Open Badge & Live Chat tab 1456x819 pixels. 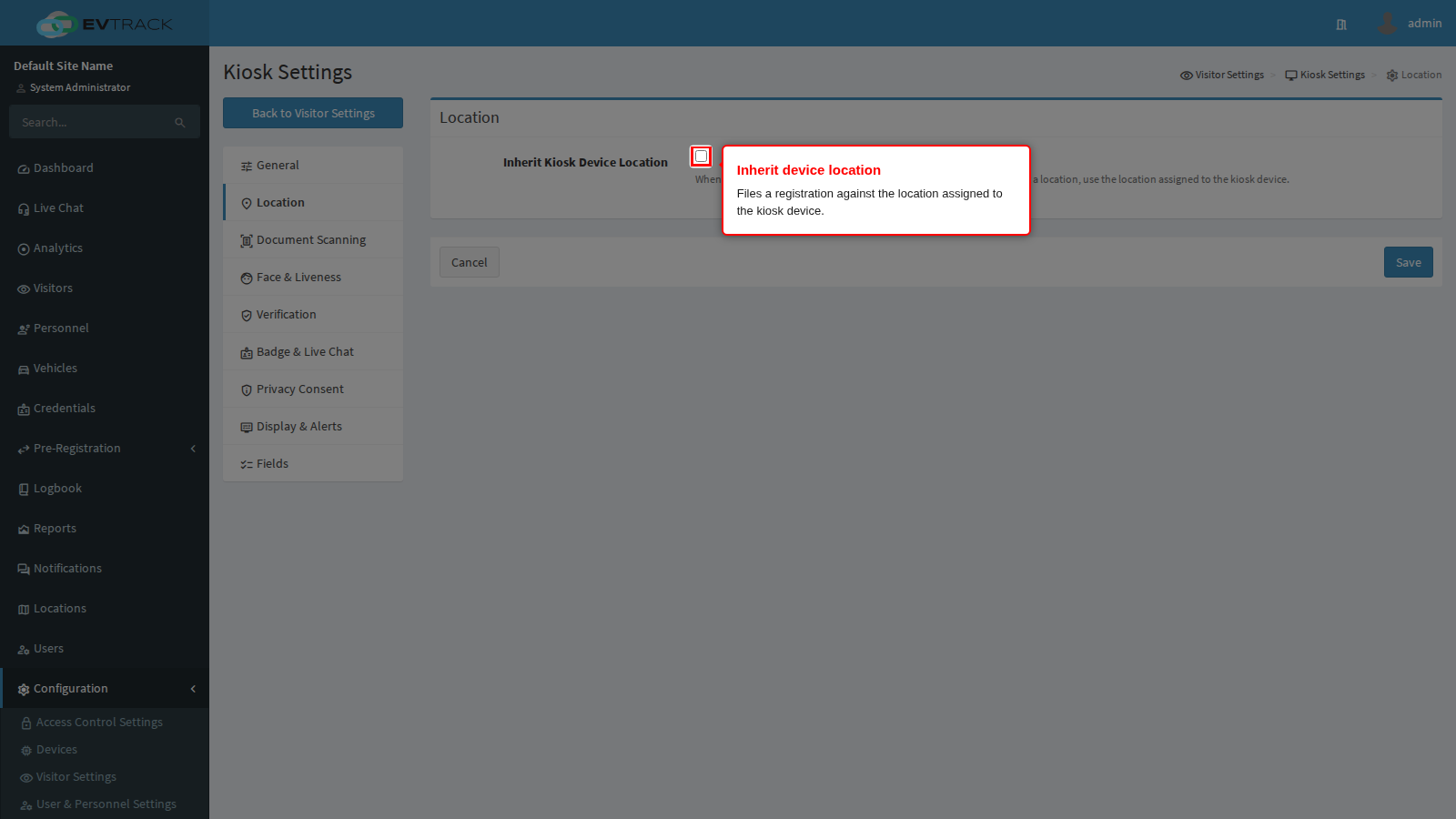313,352
